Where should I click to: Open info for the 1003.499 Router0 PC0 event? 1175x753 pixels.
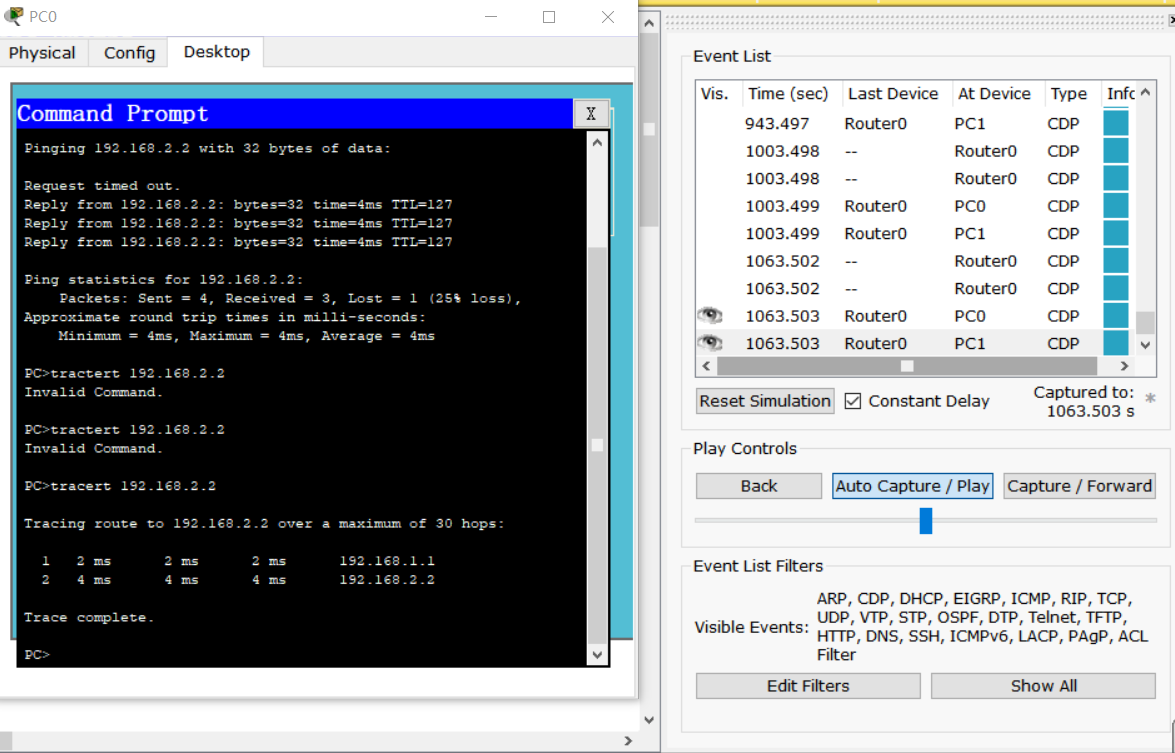(1115, 206)
